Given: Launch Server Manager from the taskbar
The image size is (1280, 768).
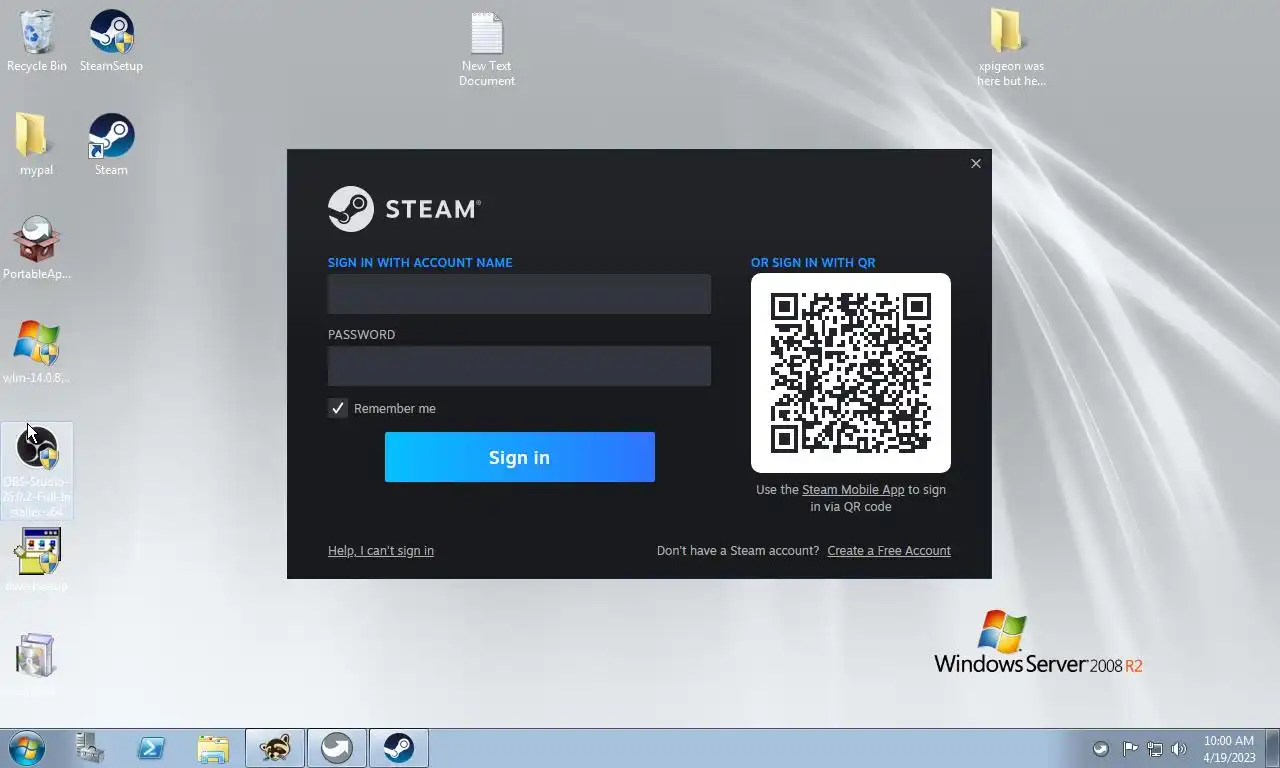Looking at the screenshot, I should click(89, 748).
